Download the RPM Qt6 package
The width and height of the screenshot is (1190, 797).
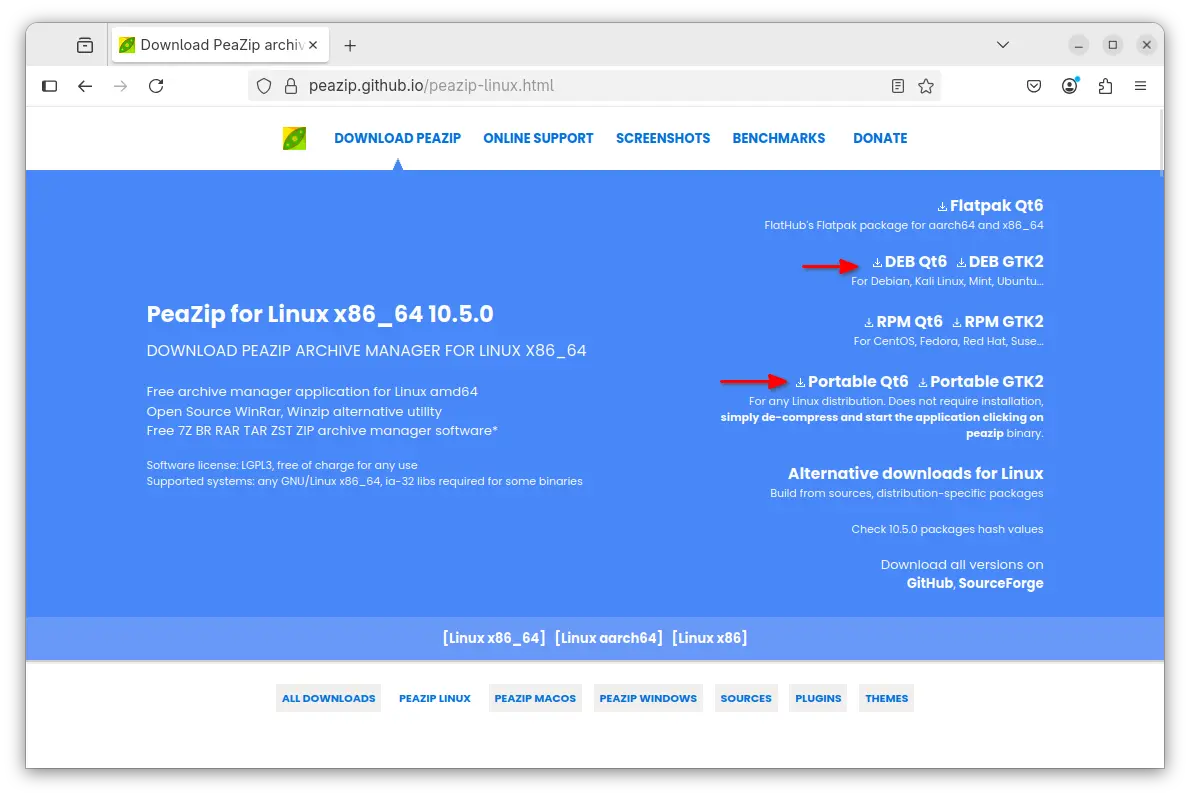pos(903,322)
